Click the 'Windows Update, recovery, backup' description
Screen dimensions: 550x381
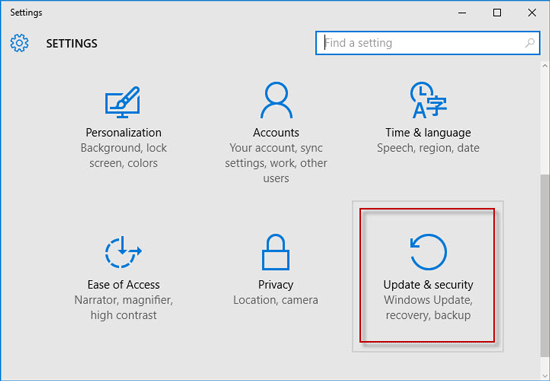[x=428, y=308]
